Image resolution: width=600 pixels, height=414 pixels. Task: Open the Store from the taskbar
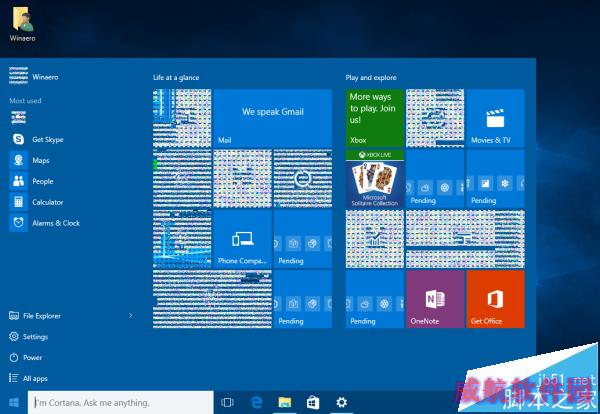313,403
